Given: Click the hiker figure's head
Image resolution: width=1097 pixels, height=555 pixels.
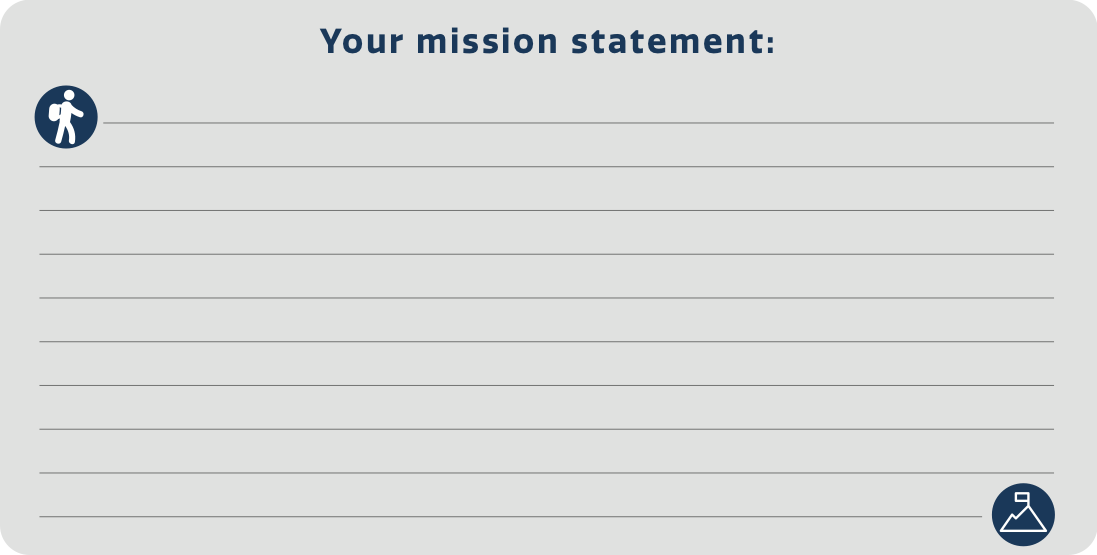Looking at the screenshot, I should (x=69, y=95).
